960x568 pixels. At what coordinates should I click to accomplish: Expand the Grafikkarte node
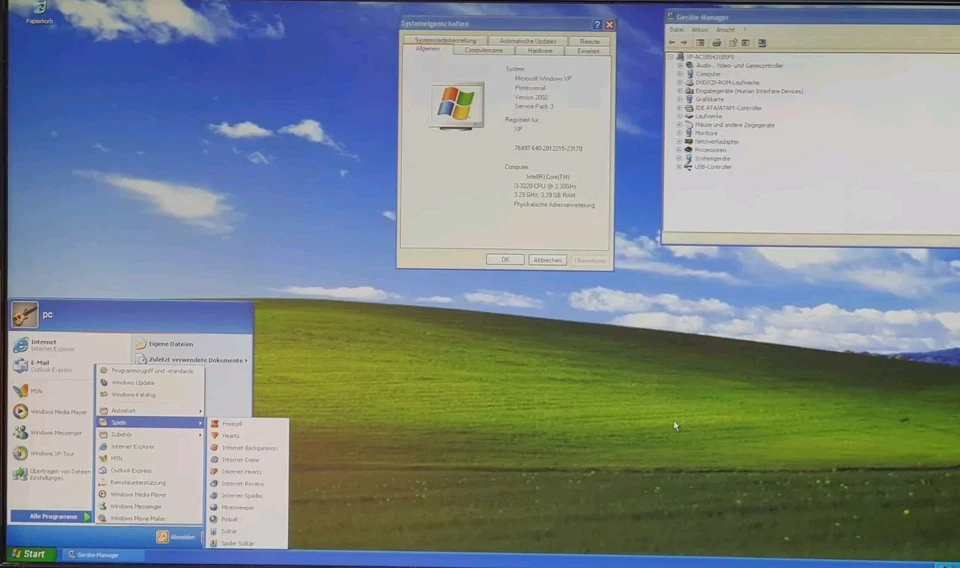pyautogui.click(x=680, y=99)
